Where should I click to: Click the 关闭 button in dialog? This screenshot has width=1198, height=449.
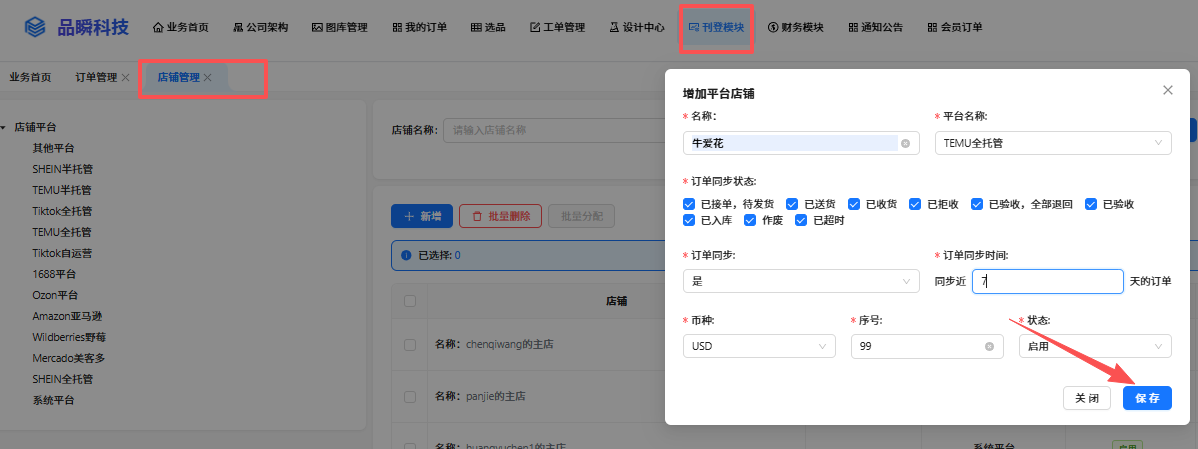pyautogui.click(x=1087, y=398)
